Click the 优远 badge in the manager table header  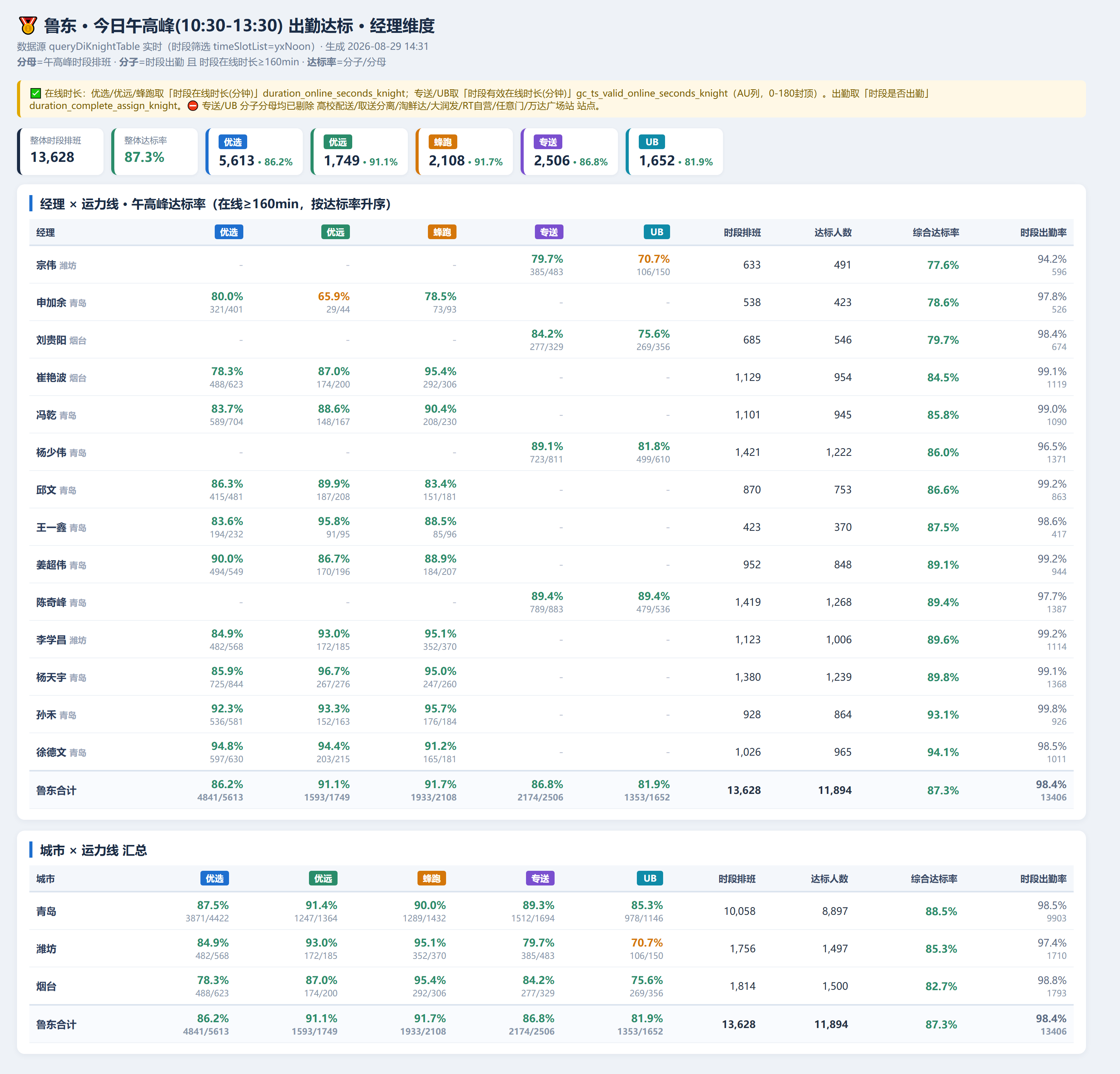click(336, 232)
